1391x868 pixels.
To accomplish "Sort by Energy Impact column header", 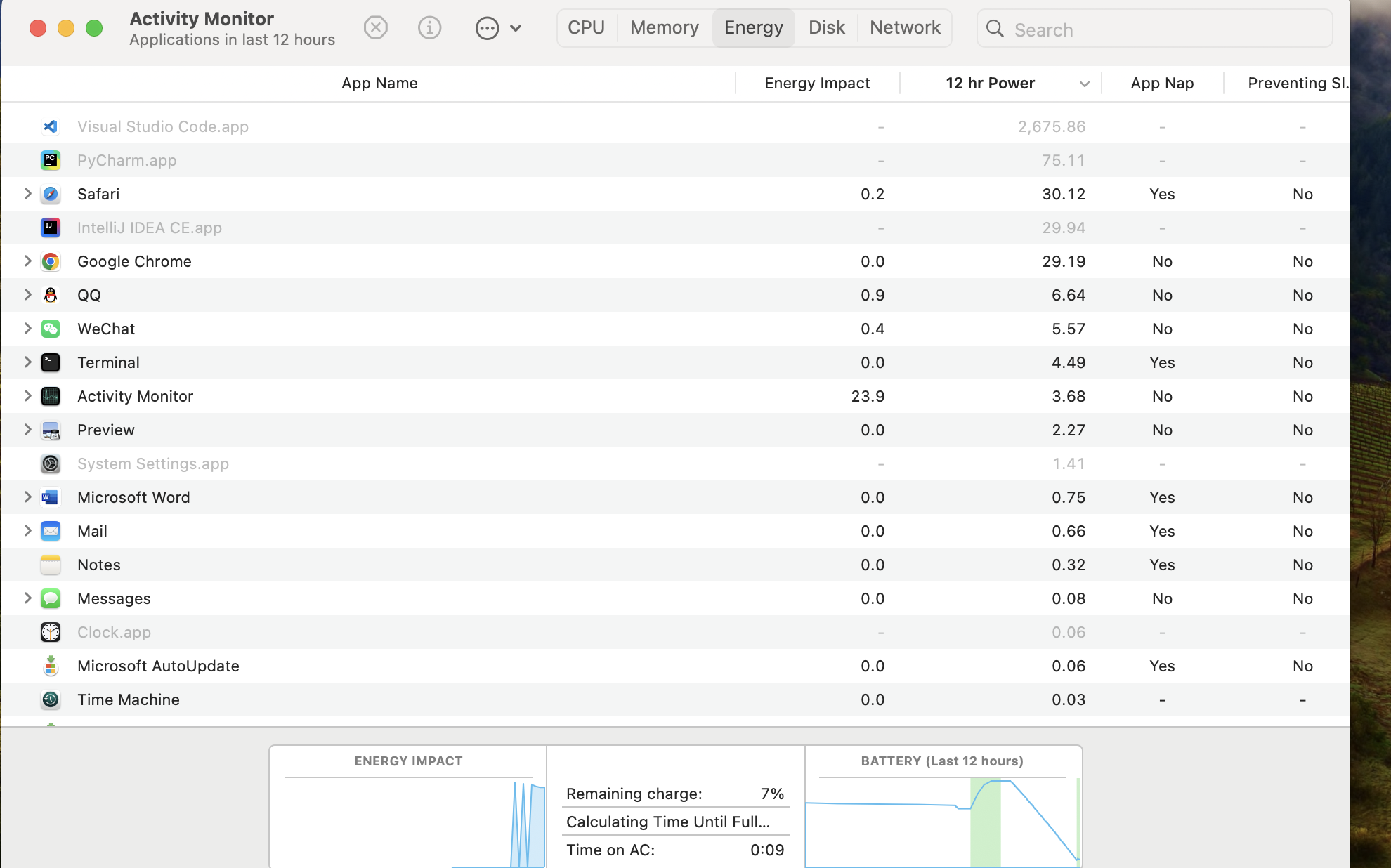I will click(x=816, y=84).
